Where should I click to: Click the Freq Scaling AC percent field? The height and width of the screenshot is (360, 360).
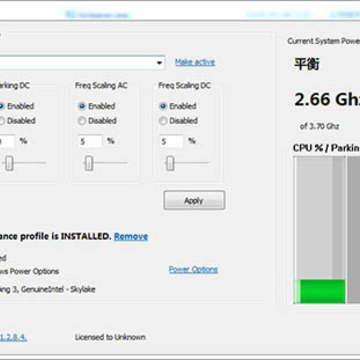point(90,141)
